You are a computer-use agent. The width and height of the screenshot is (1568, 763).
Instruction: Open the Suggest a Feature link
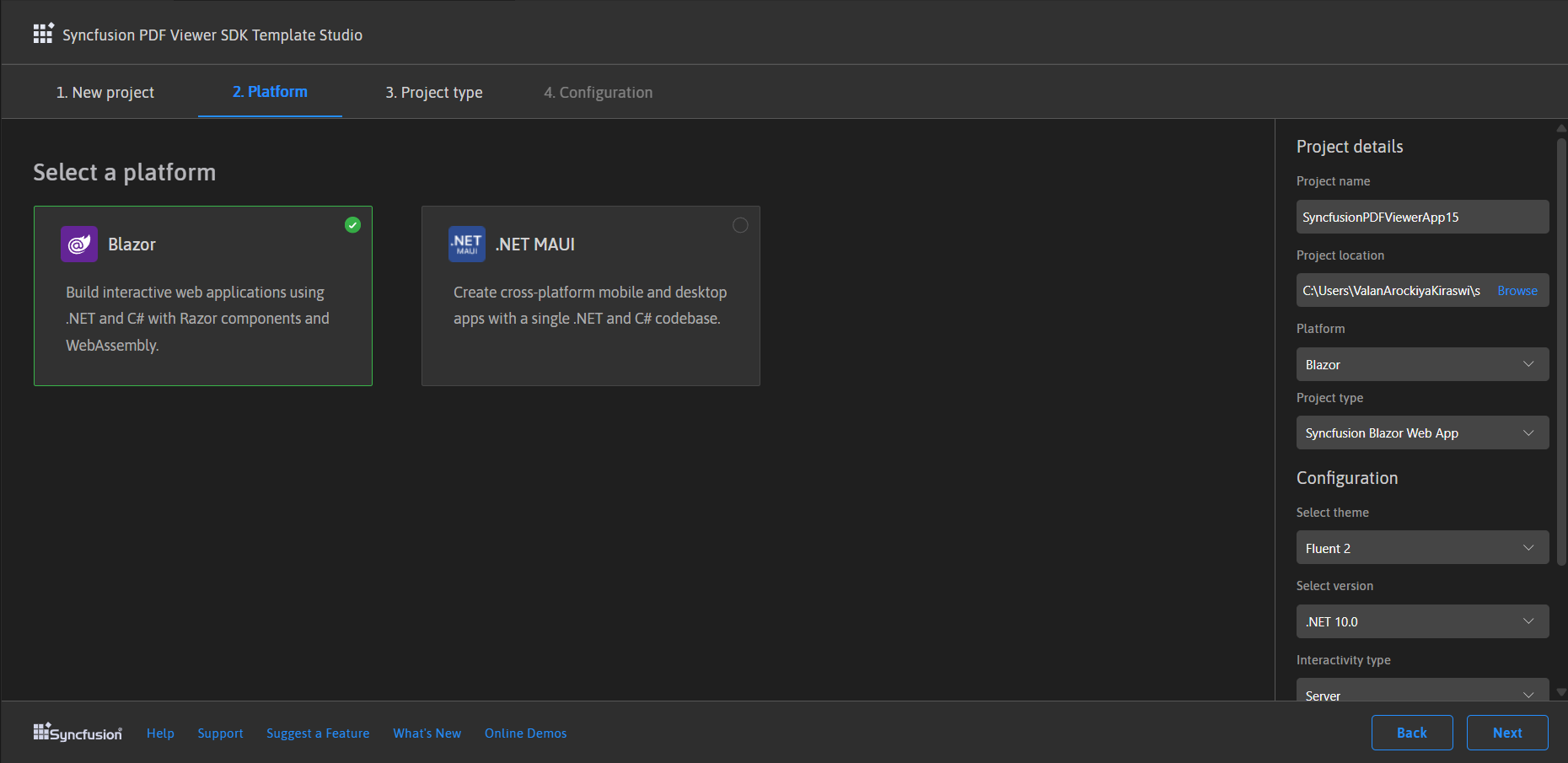pos(318,733)
